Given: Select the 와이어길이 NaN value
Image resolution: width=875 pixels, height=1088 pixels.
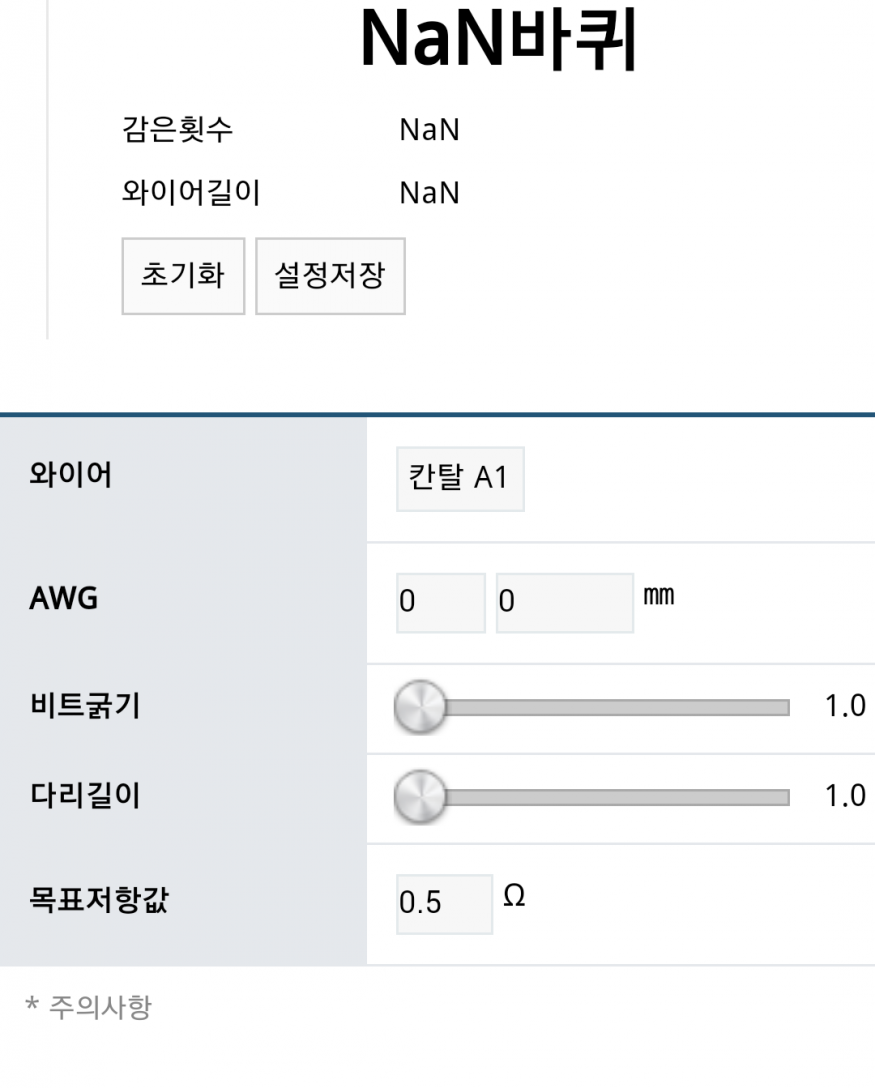Looking at the screenshot, I should tap(429, 193).
